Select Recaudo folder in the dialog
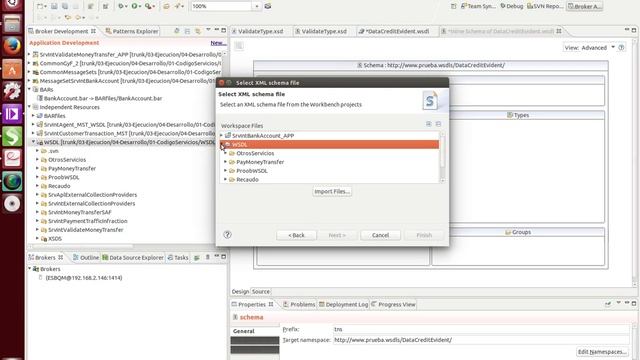640x360 pixels. tap(247, 180)
